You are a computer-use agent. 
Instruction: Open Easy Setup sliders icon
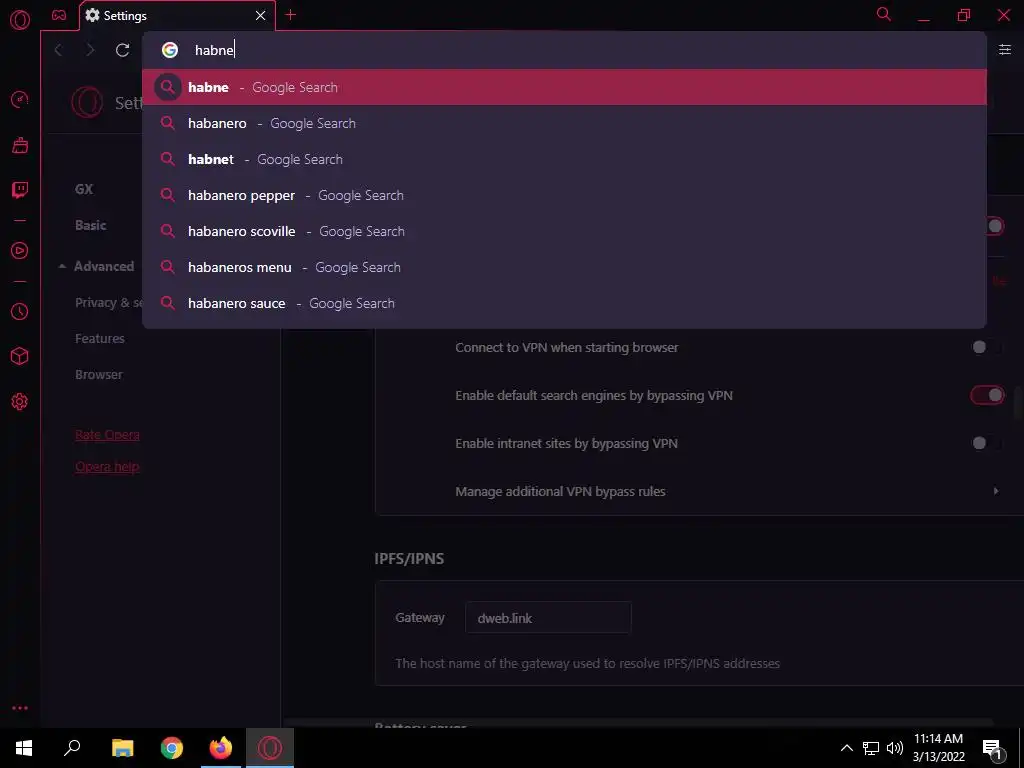pyautogui.click(x=1004, y=50)
